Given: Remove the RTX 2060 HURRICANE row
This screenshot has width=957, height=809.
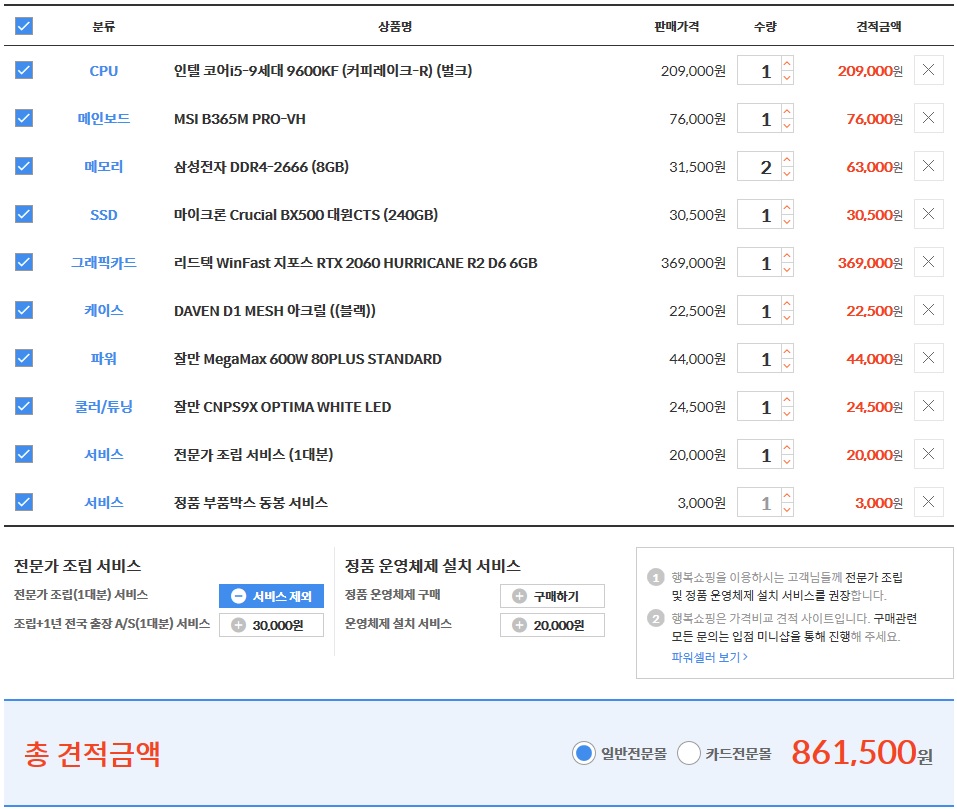Looking at the screenshot, I should (928, 262).
